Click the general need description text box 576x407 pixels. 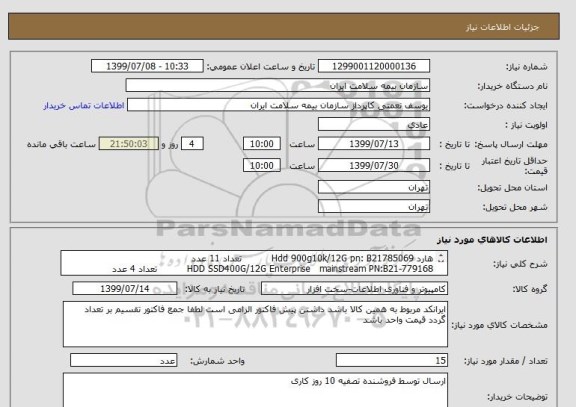254,263
